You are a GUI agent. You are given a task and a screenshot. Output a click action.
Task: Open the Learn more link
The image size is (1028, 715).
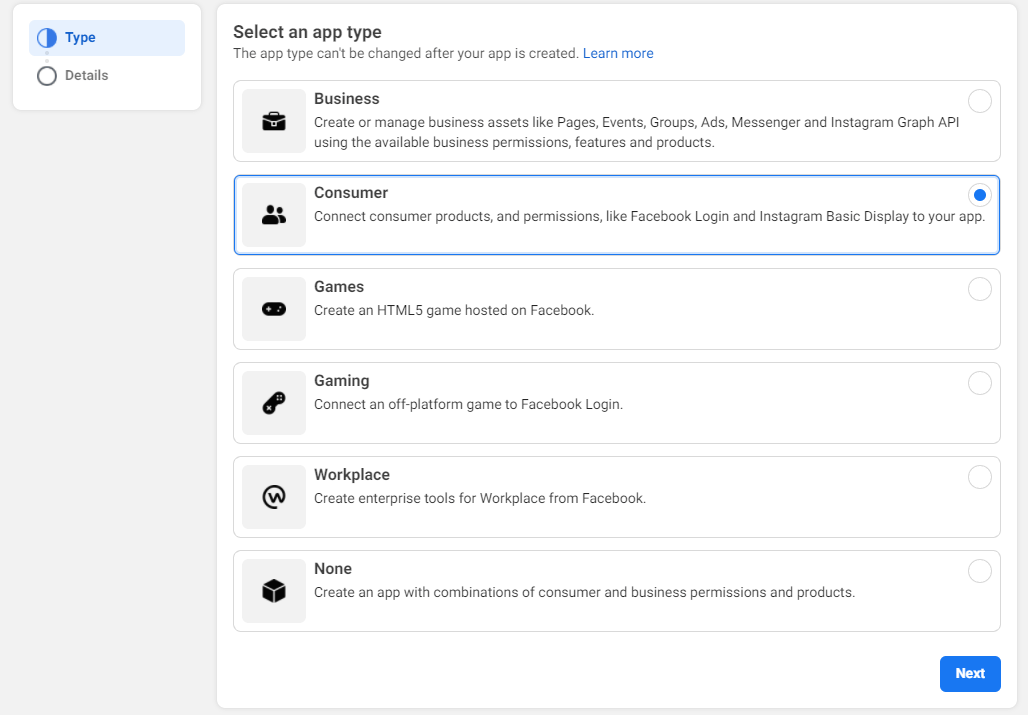click(618, 53)
